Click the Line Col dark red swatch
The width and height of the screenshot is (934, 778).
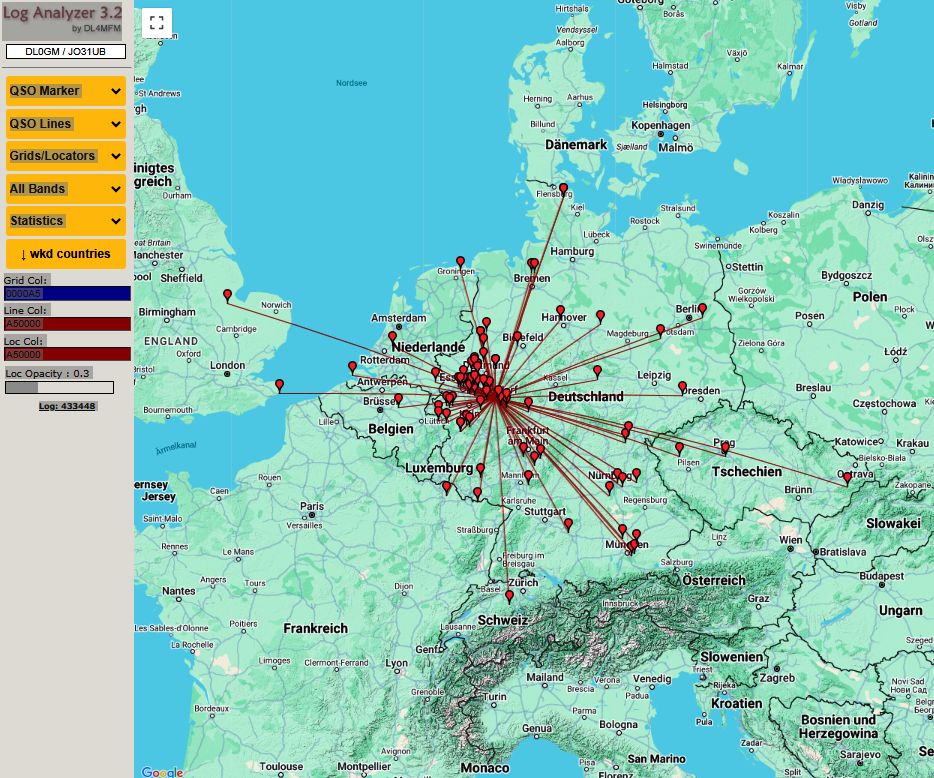[67, 323]
